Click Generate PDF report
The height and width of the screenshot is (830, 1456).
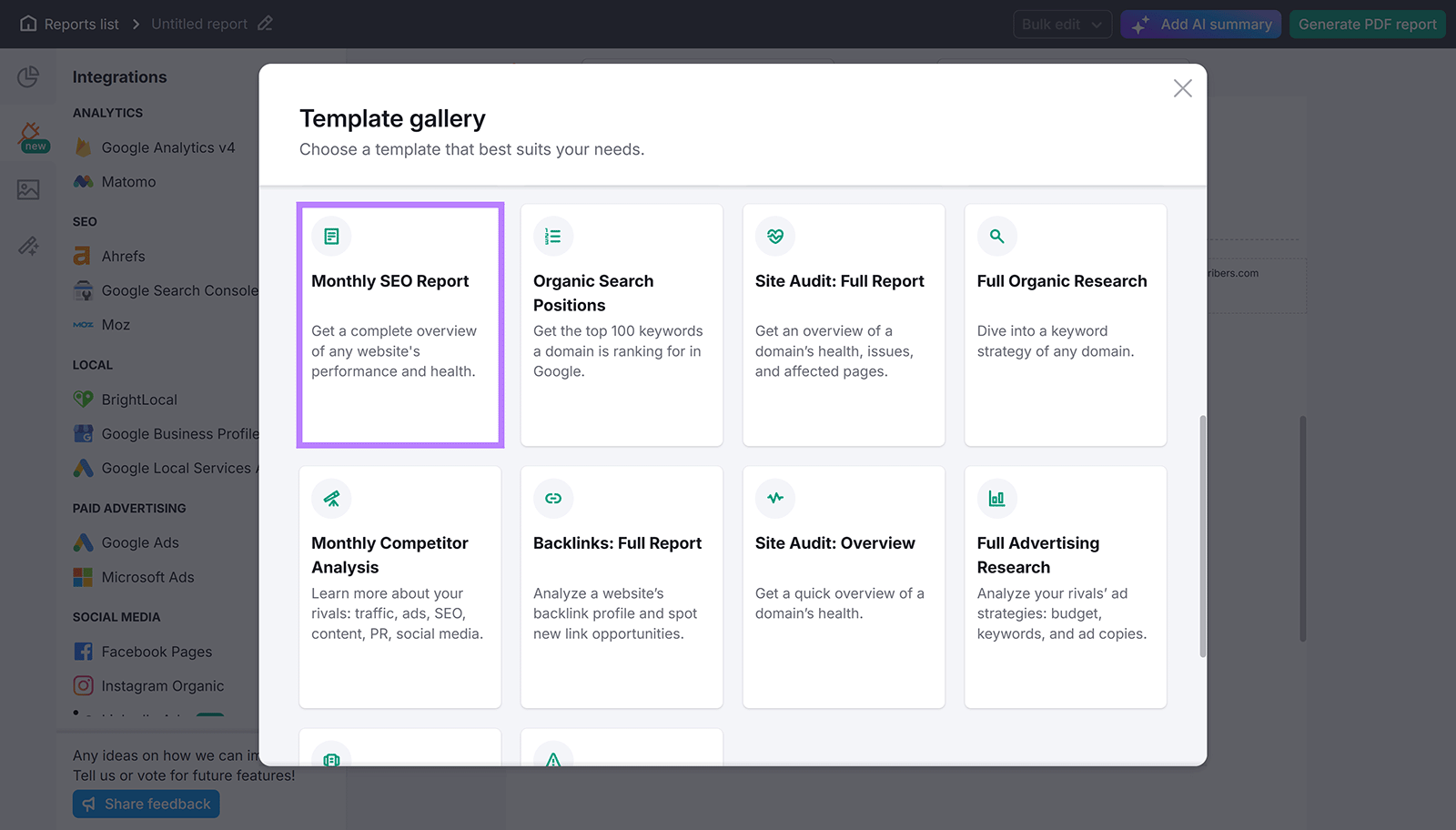[x=1368, y=24]
